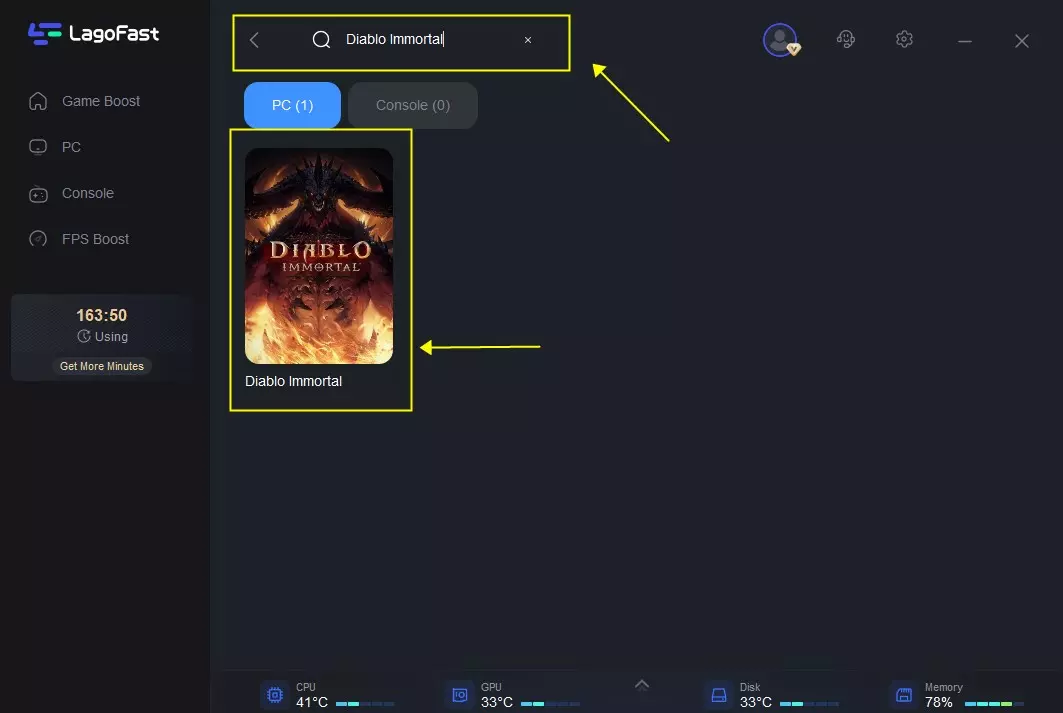Click the Using clock status label
This screenshot has width=1063, height=713.
pyautogui.click(x=102, y=336)
